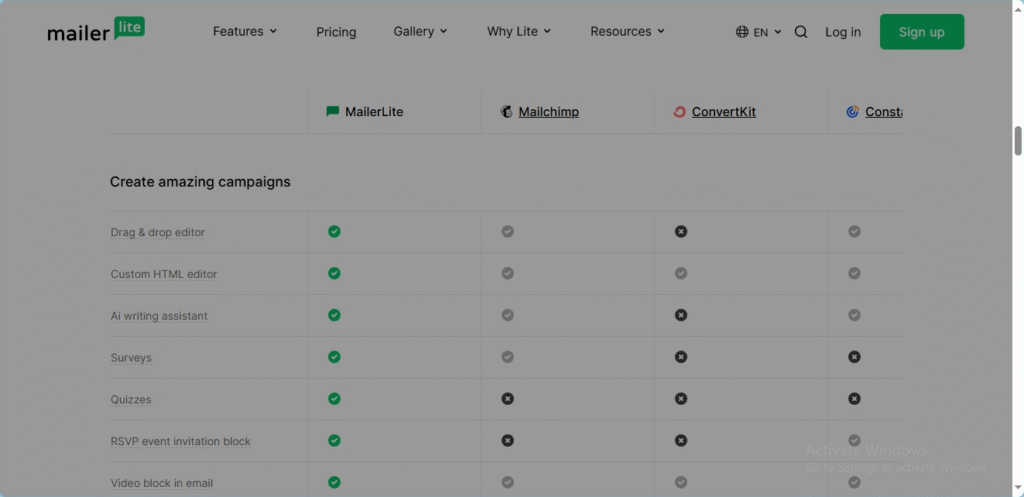Click the MailerLite column header text
The image size is (1024, 497).
pyautogui.click(x=374, y=112)
